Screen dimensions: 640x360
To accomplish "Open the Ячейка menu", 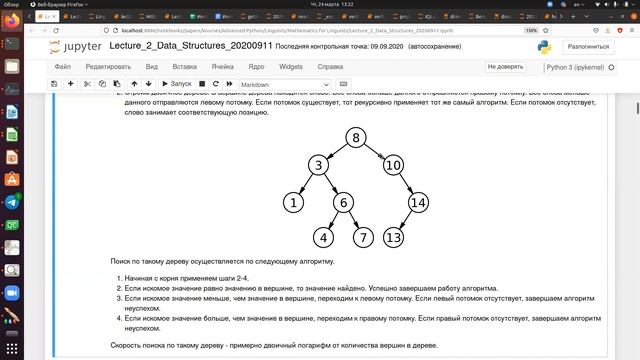I will click(x=222, y=67).
